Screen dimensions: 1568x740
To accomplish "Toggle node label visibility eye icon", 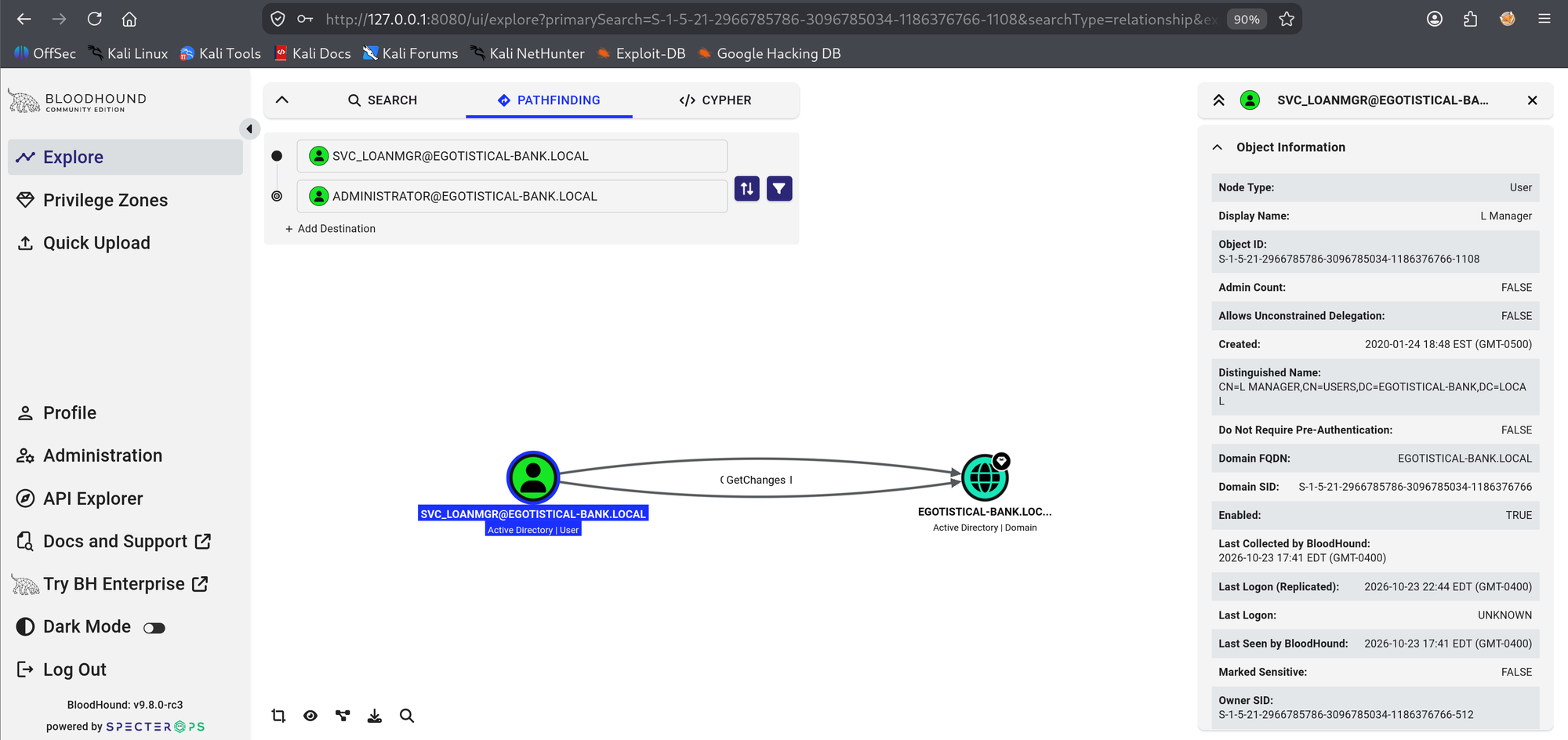I will pos(310,716).
